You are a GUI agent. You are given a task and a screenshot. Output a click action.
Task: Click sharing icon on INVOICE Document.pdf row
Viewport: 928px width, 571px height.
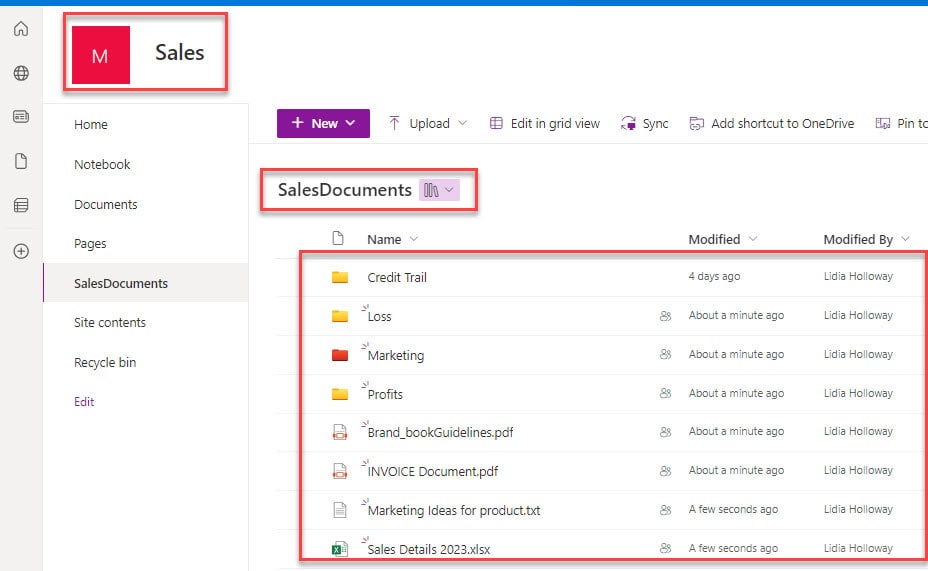tap(665, 471)
